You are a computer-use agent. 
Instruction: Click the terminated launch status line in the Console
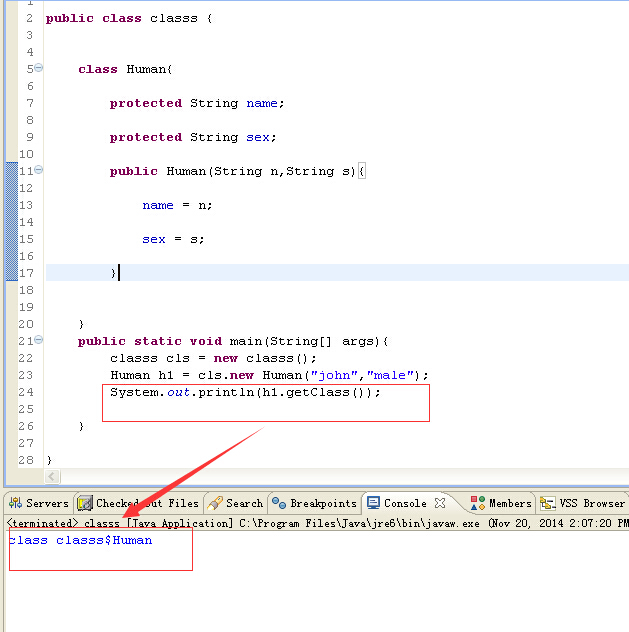click(x=318, y=523)
